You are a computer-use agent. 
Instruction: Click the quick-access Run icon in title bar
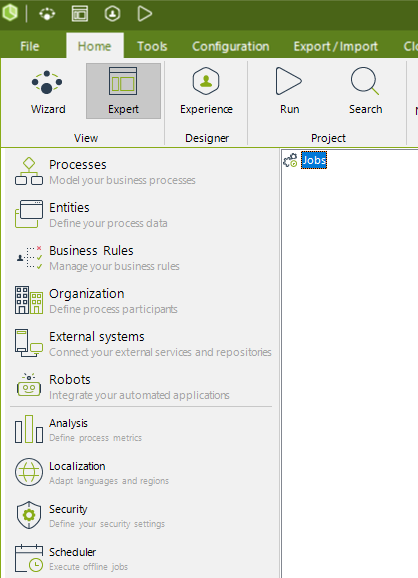click(x=144, y=14)
